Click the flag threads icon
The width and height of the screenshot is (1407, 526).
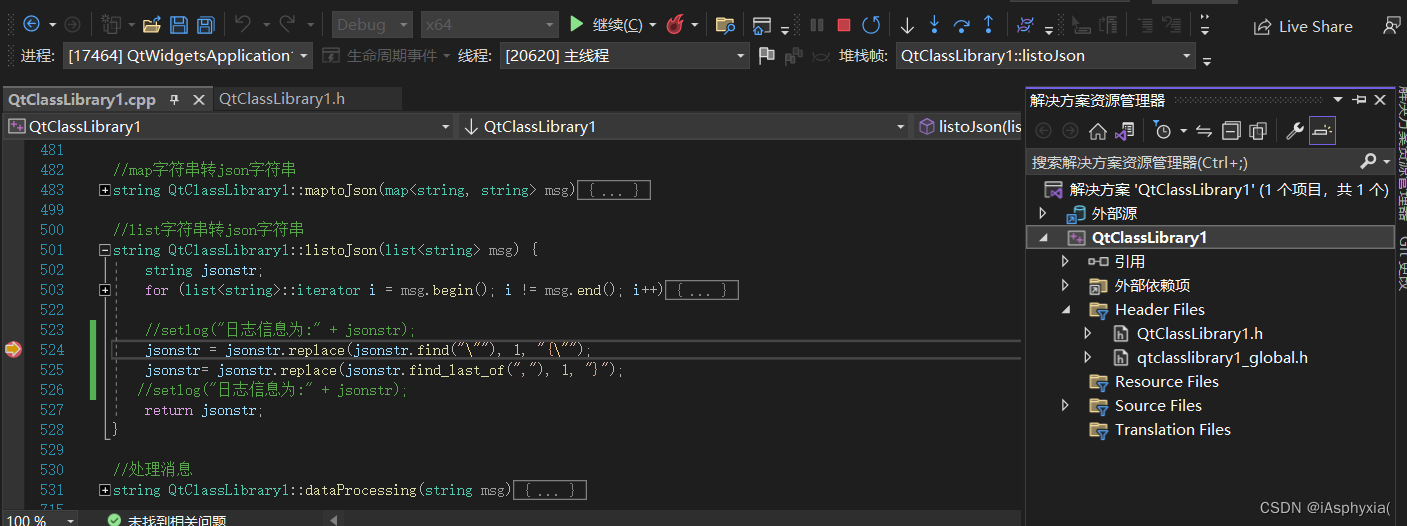[767, 56]
